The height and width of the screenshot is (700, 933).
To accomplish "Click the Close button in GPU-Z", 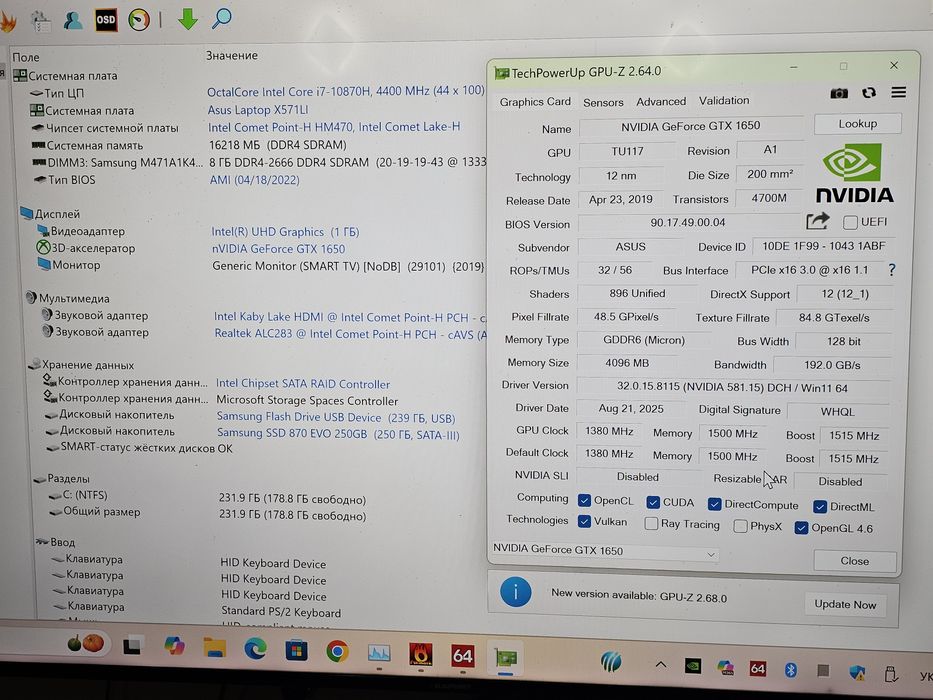I will (854, 561).
